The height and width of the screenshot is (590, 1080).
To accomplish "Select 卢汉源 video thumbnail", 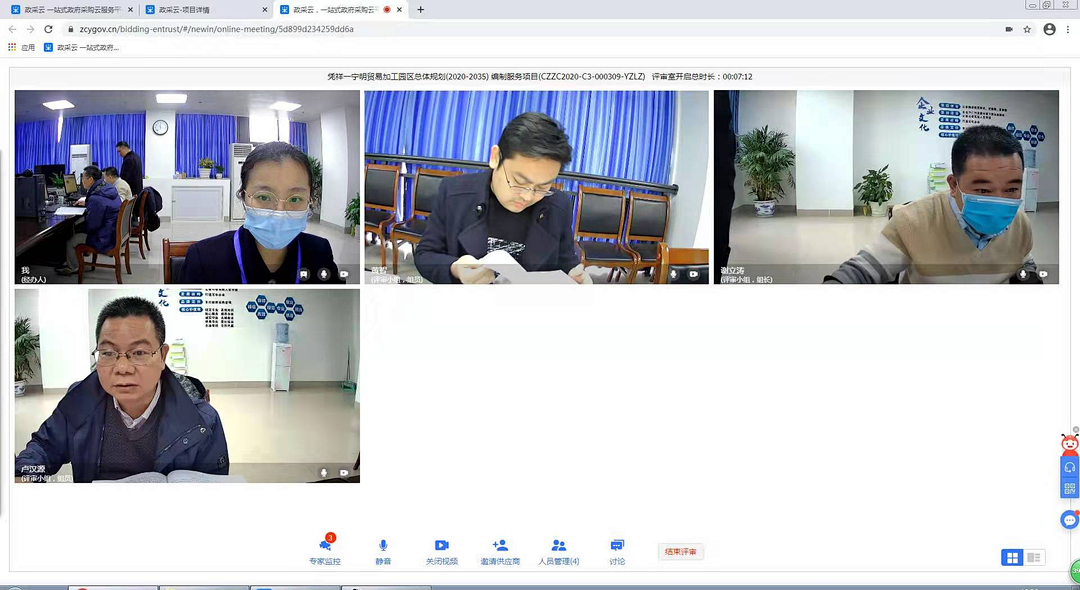I will point(187,386).
